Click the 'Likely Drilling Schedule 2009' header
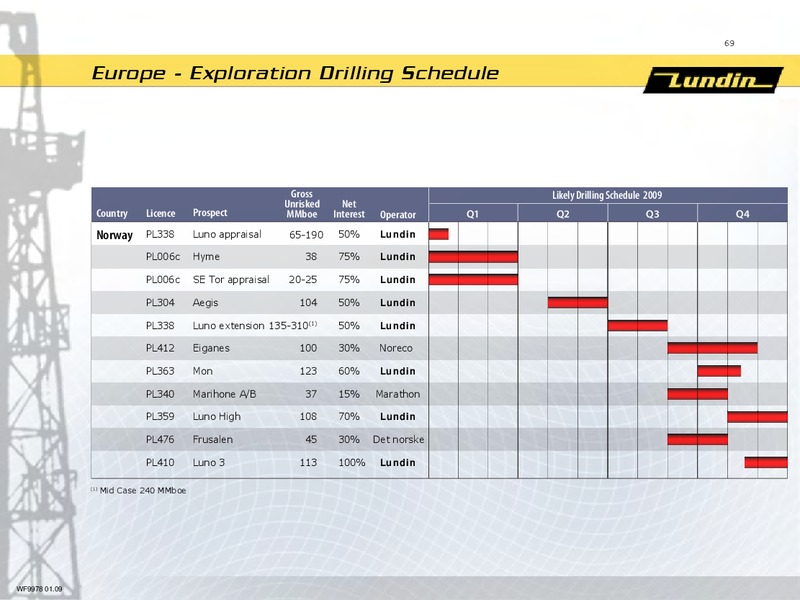The image size is (800, 600). tap(607, 195)
